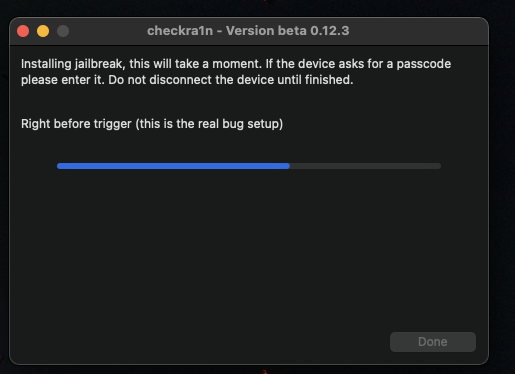
Task: Click the 'until finished.' ending of message
Action: click(x=329, y=80)
